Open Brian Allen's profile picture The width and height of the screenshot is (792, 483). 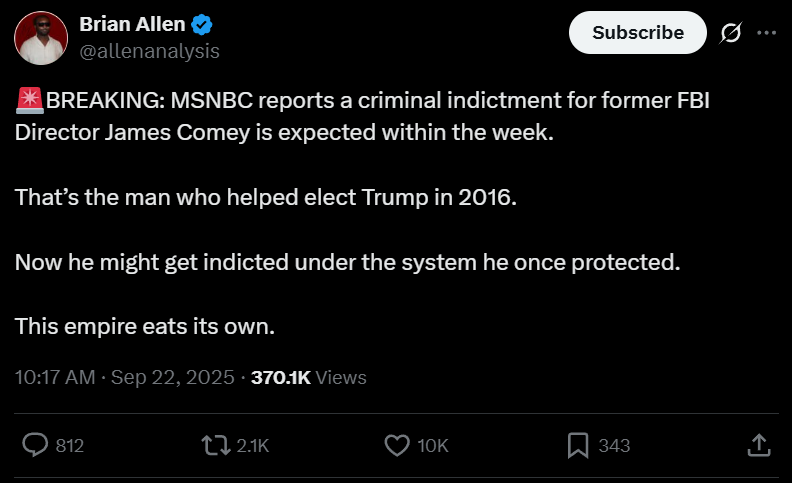coord(41,38)
